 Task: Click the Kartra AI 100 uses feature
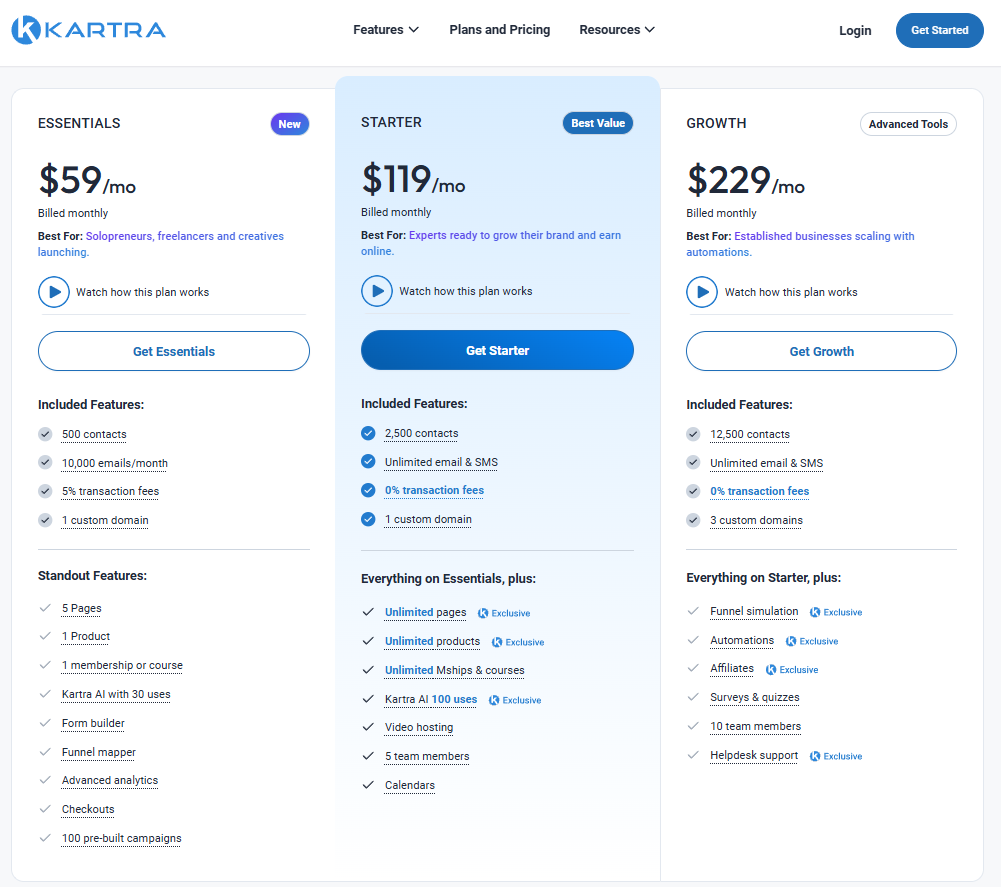431,699
